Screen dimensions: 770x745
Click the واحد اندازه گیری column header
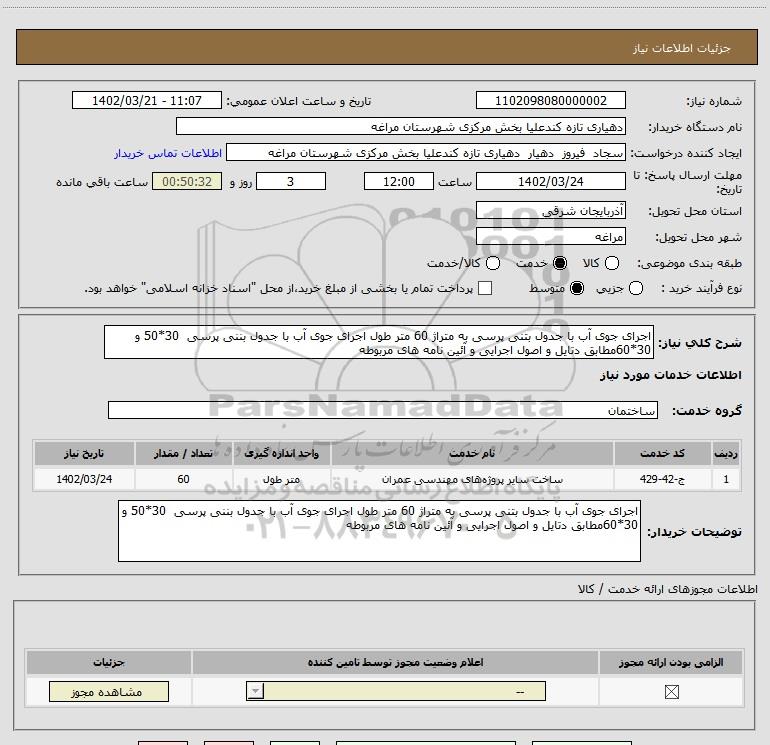click(281, 453)
